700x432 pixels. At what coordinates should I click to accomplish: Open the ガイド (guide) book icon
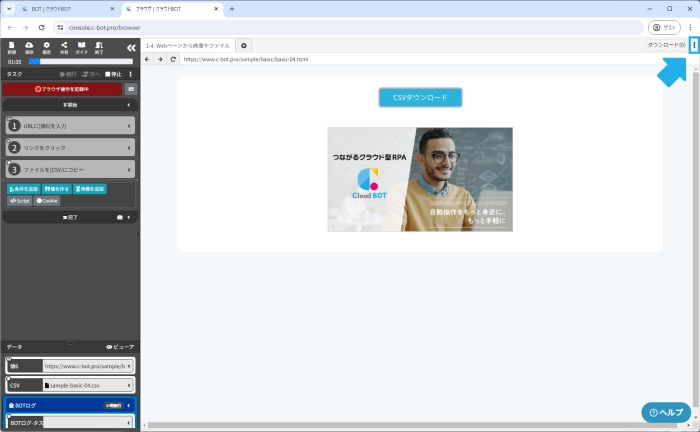pyautogui.click(x=81, y=47)
